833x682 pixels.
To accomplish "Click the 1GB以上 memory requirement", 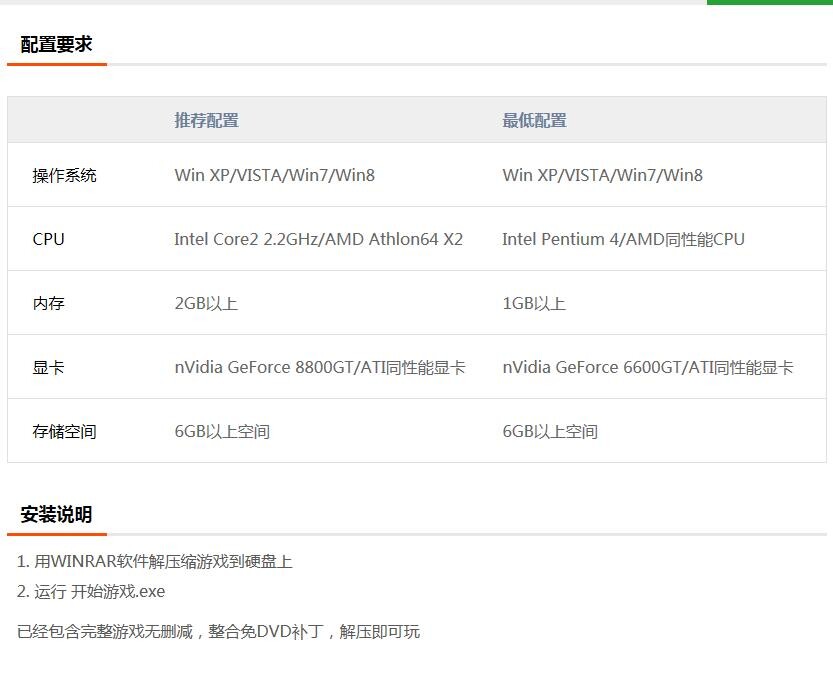I will [x=533, y=303].
